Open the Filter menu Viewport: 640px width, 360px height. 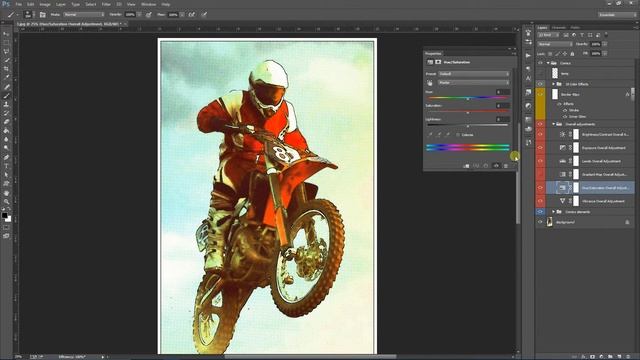106,4
